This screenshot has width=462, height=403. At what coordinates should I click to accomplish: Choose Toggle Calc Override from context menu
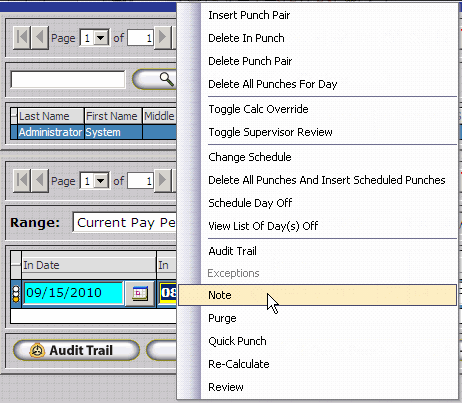258,109
